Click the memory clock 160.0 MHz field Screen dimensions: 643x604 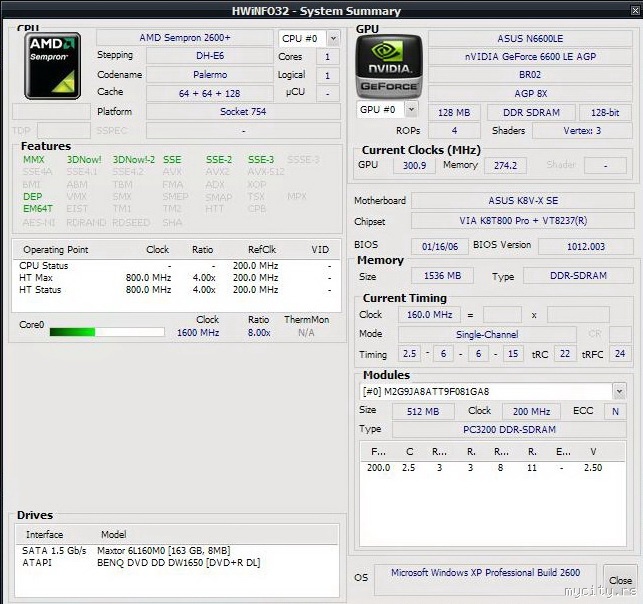click(x=429, y=315)
